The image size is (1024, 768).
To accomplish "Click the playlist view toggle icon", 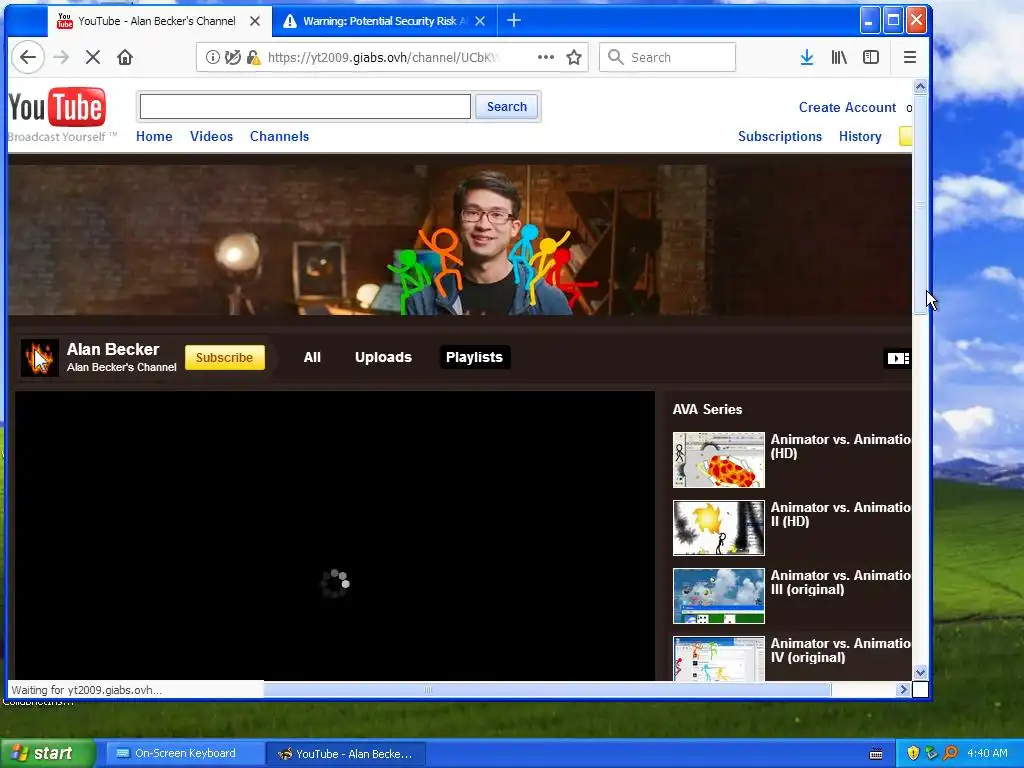I will (897, 358).
